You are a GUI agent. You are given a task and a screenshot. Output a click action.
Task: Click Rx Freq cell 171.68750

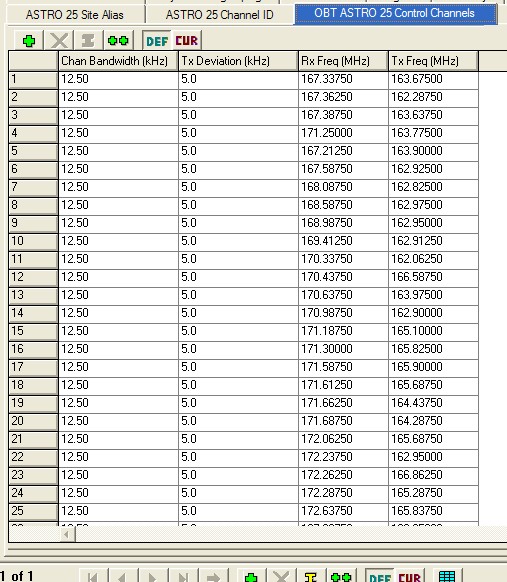click(x=343, y=422)
